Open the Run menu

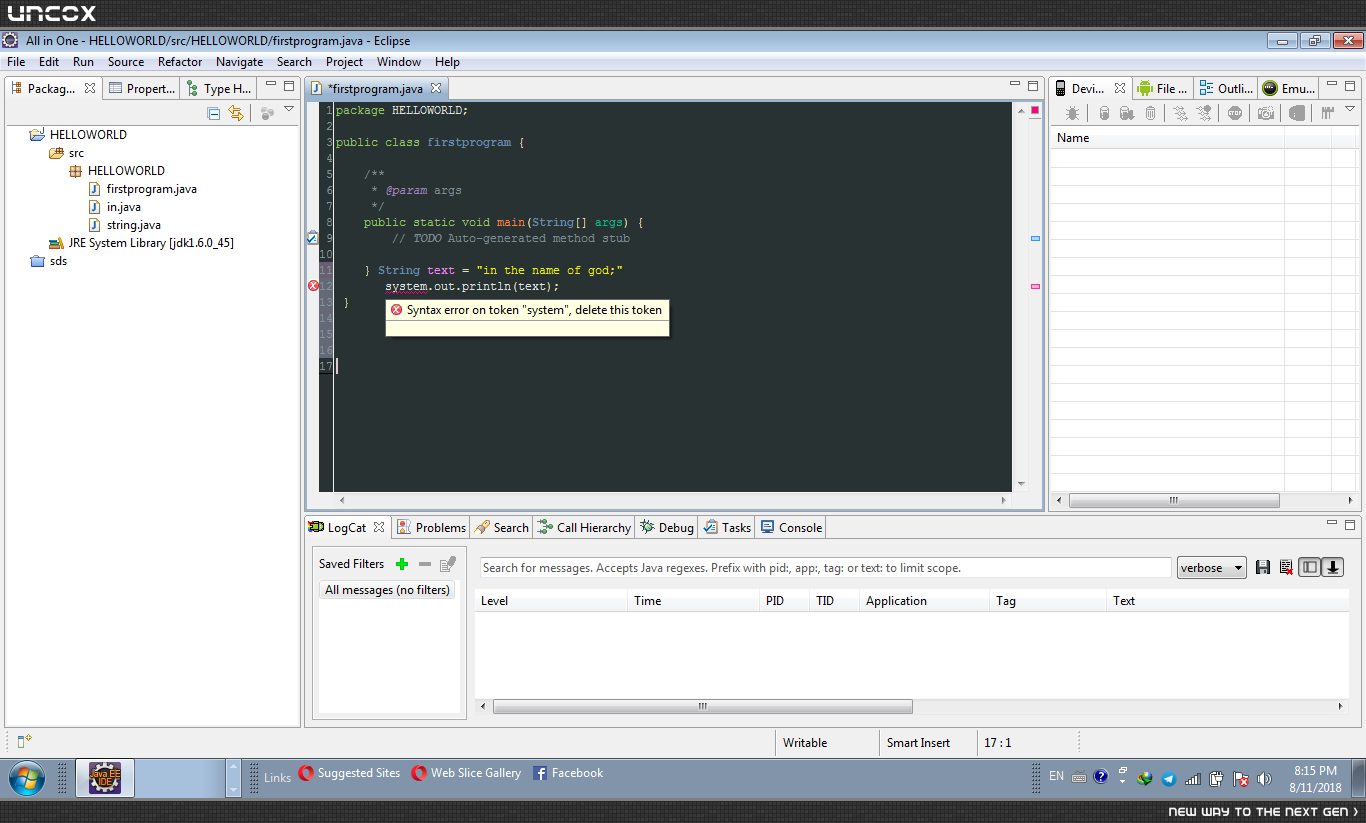(x=83, y=61)
